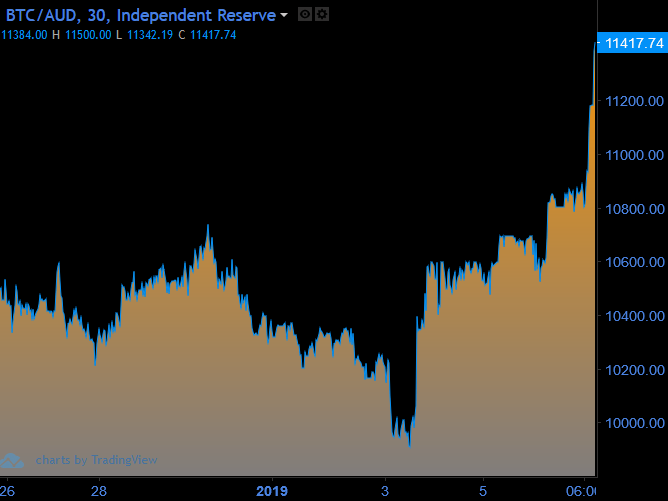Click the TradingView cloud logo
The image size is (668, 501).
tap(12, 461)
